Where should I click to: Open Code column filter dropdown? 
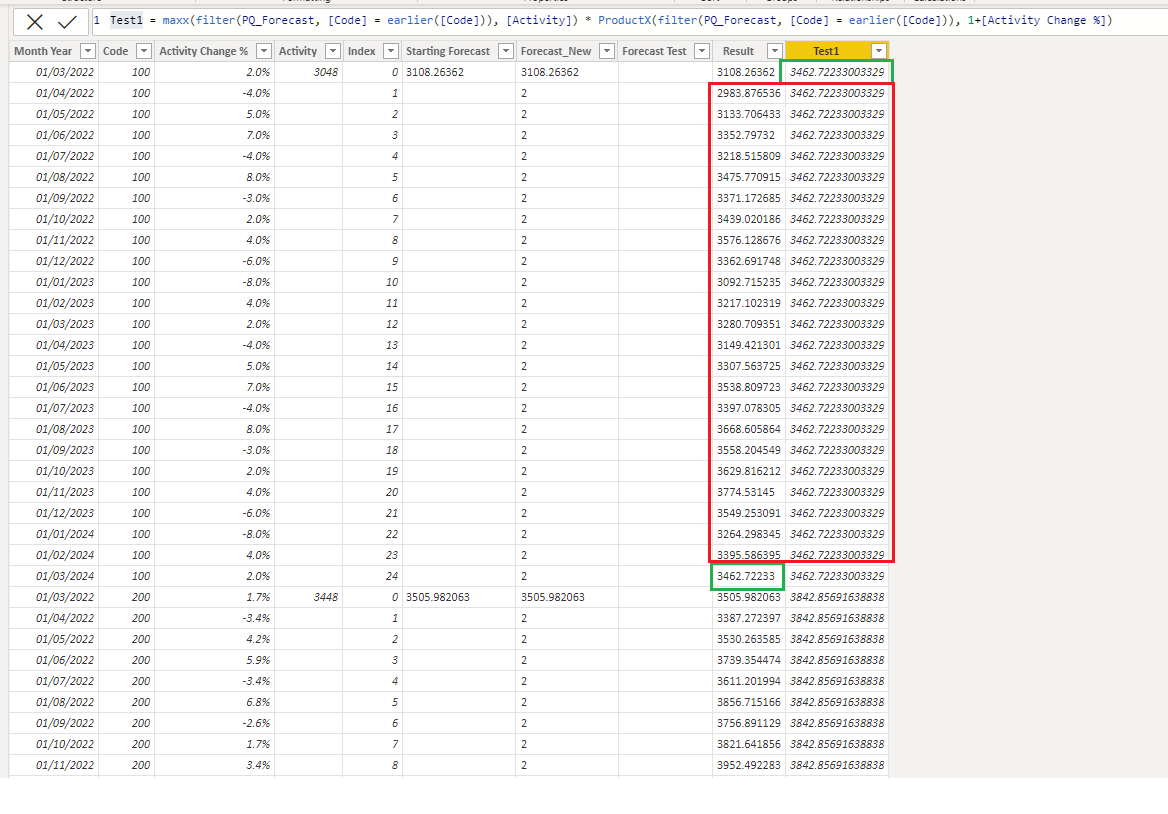click(x=145, y=51)
